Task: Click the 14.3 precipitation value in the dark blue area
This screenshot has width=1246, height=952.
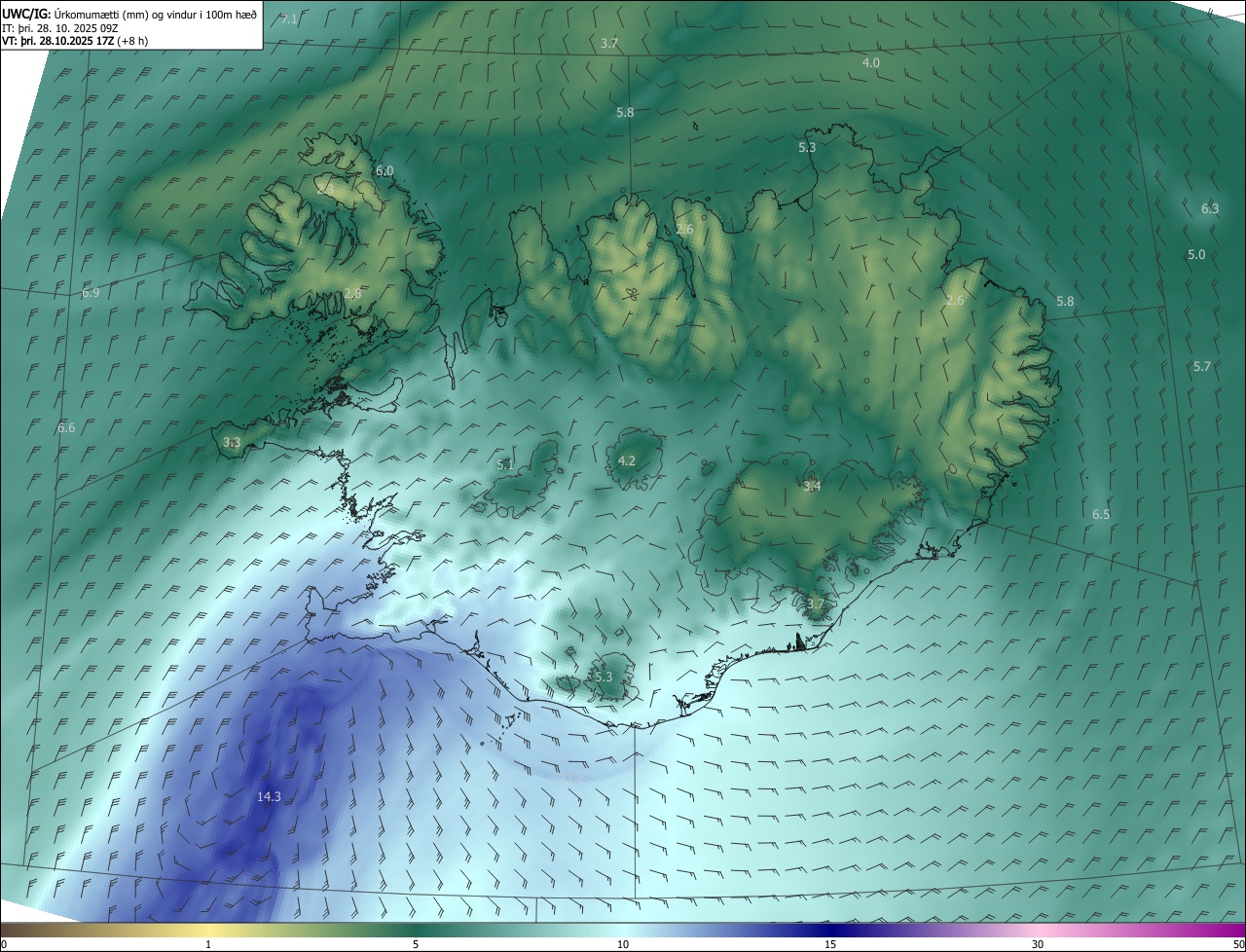Action: coord(269,796)
